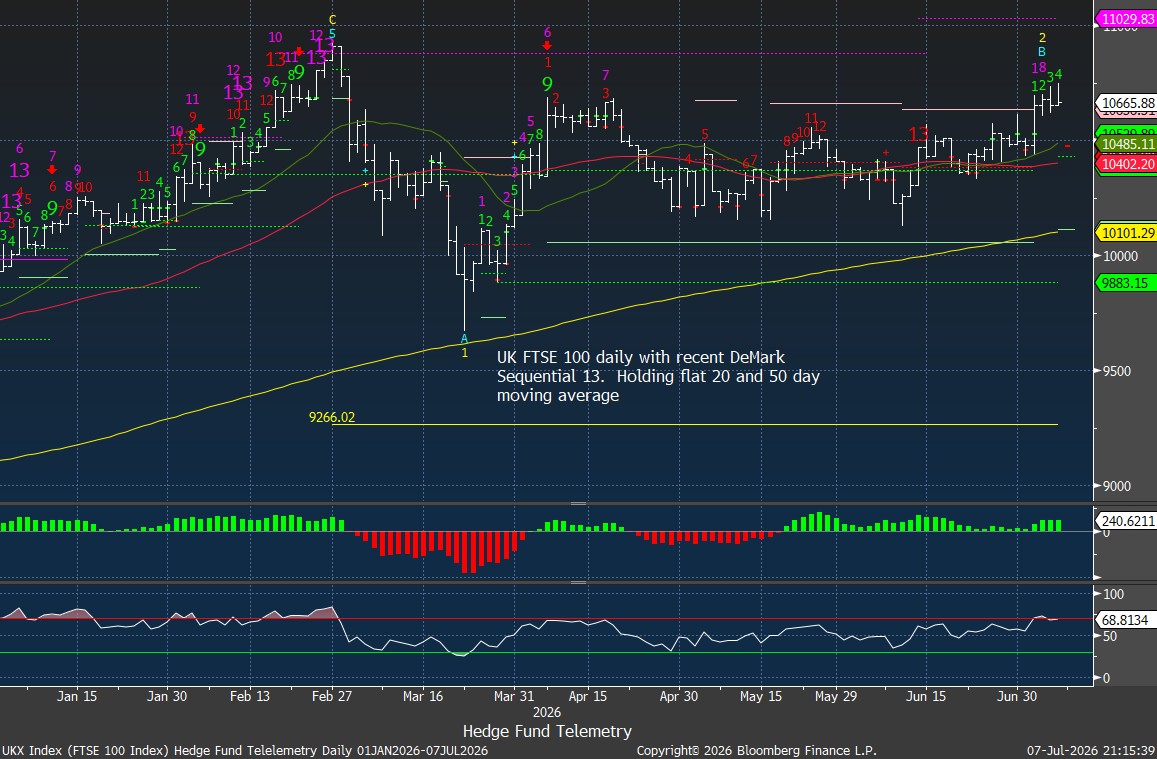Image resolution: width=1157 pixels, height=759 pixels.
Task: Select the Jan 30 date axis label
Action: coord(167,696)
